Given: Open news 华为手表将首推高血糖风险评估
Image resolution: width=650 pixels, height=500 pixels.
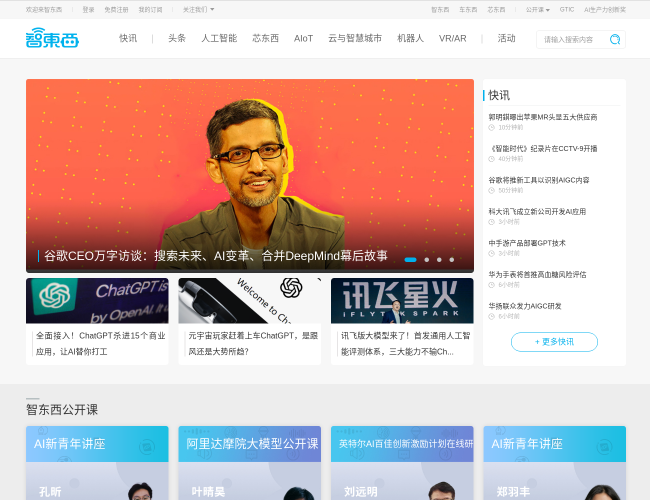Looking at the screenshot, I should (537, 275).
